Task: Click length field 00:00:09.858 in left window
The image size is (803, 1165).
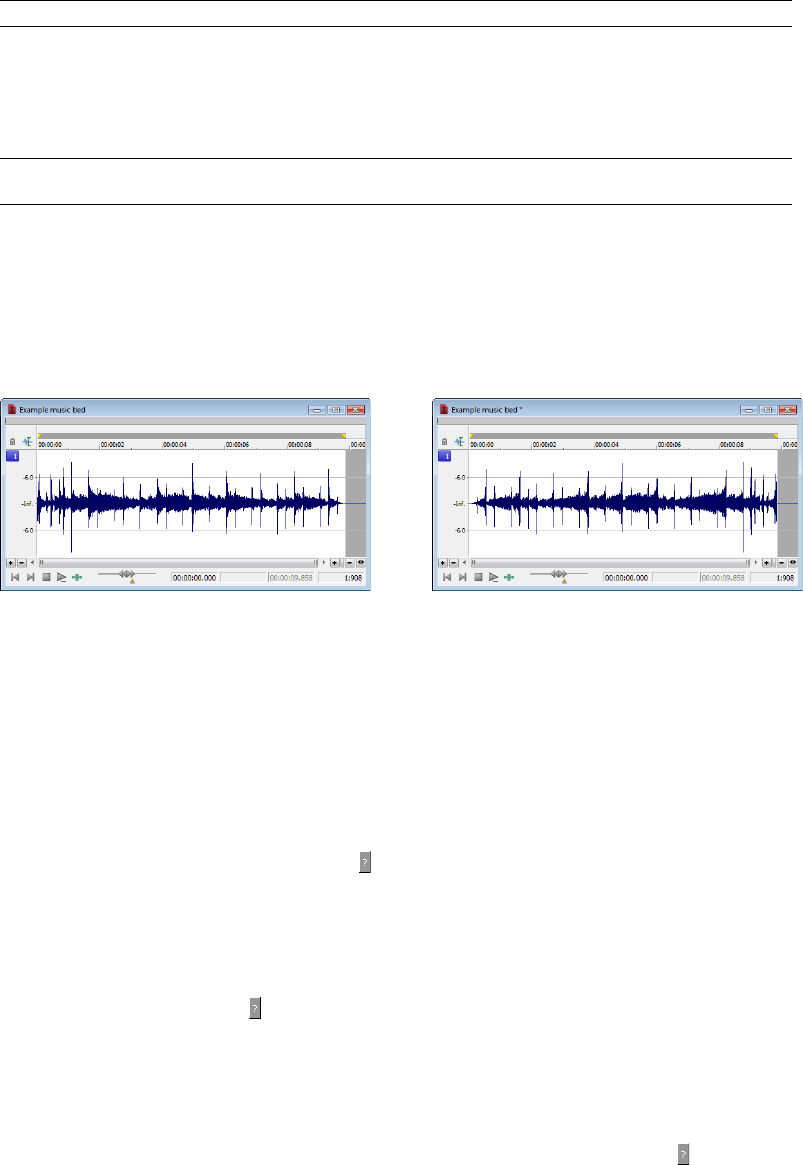Action: 291,577
